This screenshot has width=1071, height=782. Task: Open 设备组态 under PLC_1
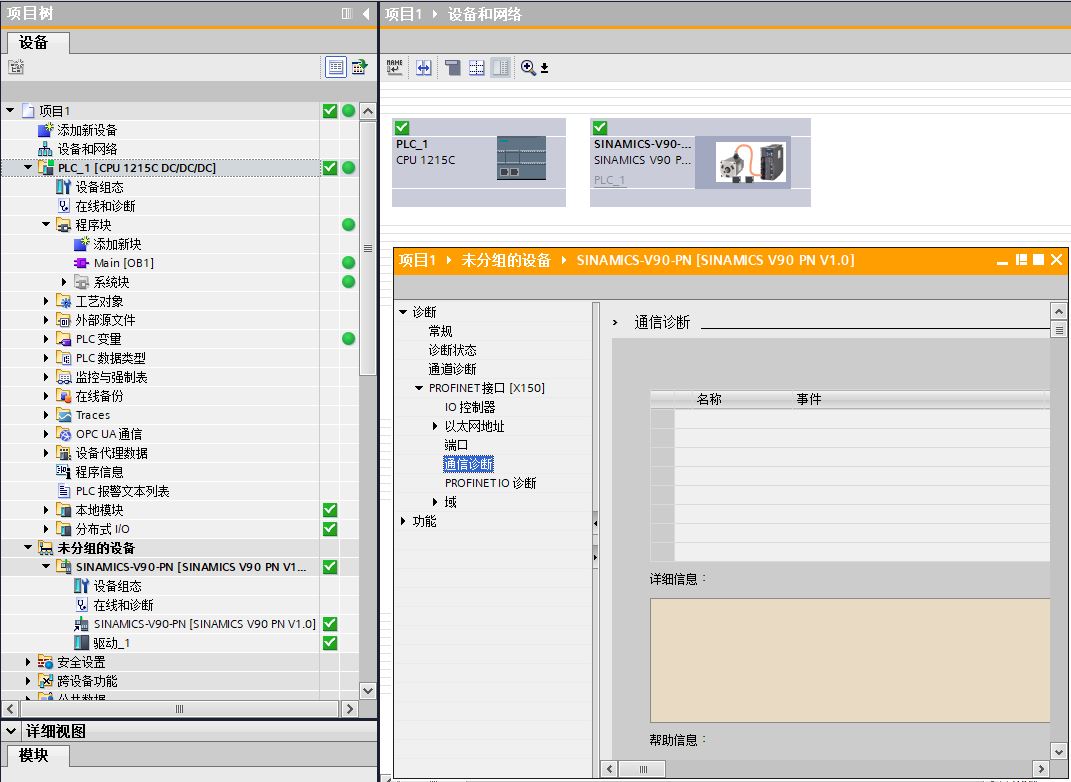coord(99,187)
